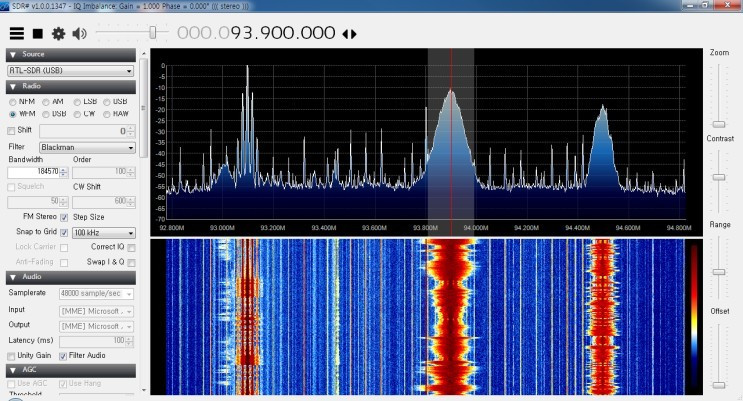
Task: Select the AM demodulation mode
Action: point(46,102)
